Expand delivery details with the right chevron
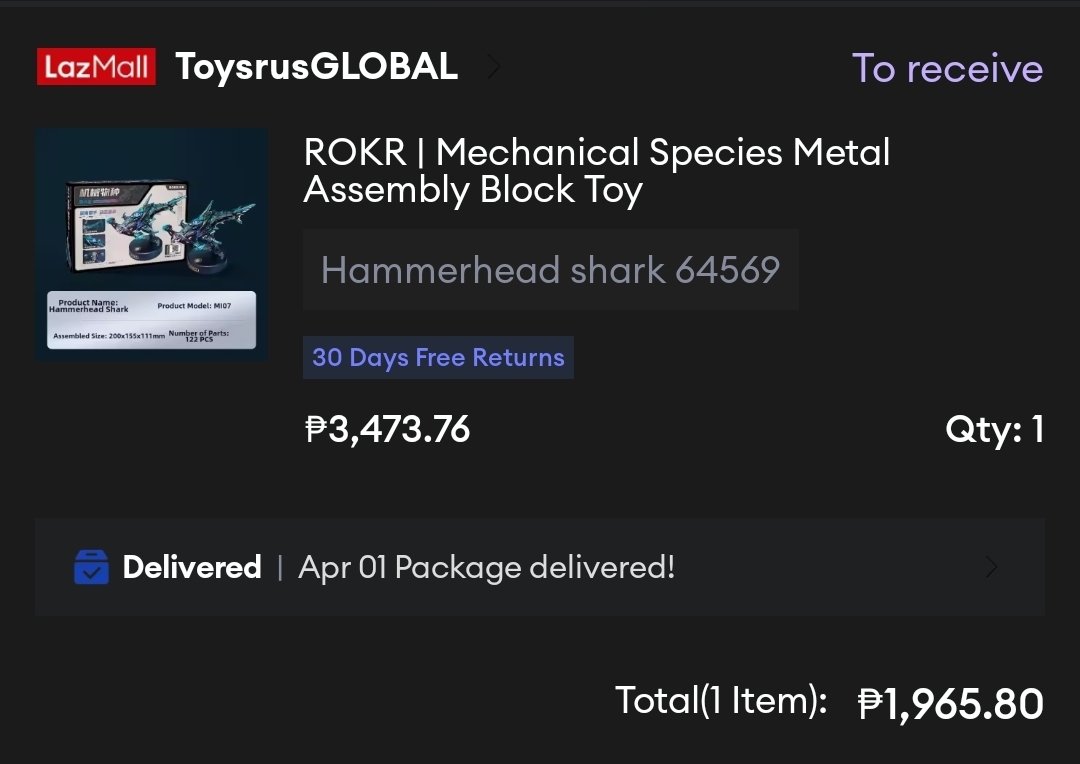The height and width of the screenshot is (764, 1080). 991,568
